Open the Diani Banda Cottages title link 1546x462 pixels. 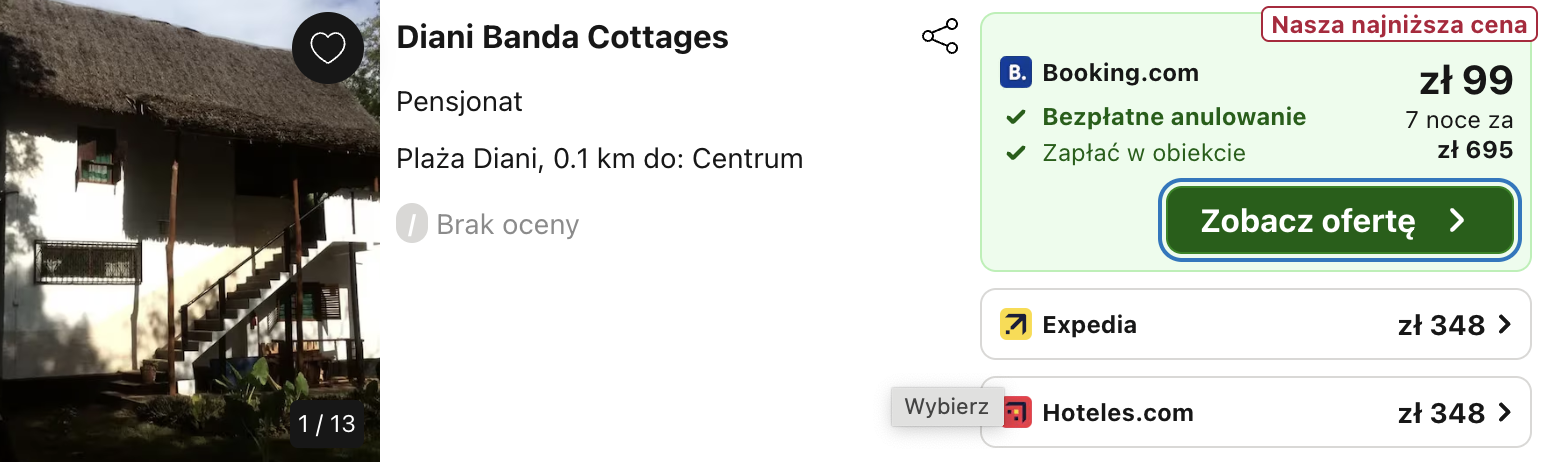(x=562, y=38)
